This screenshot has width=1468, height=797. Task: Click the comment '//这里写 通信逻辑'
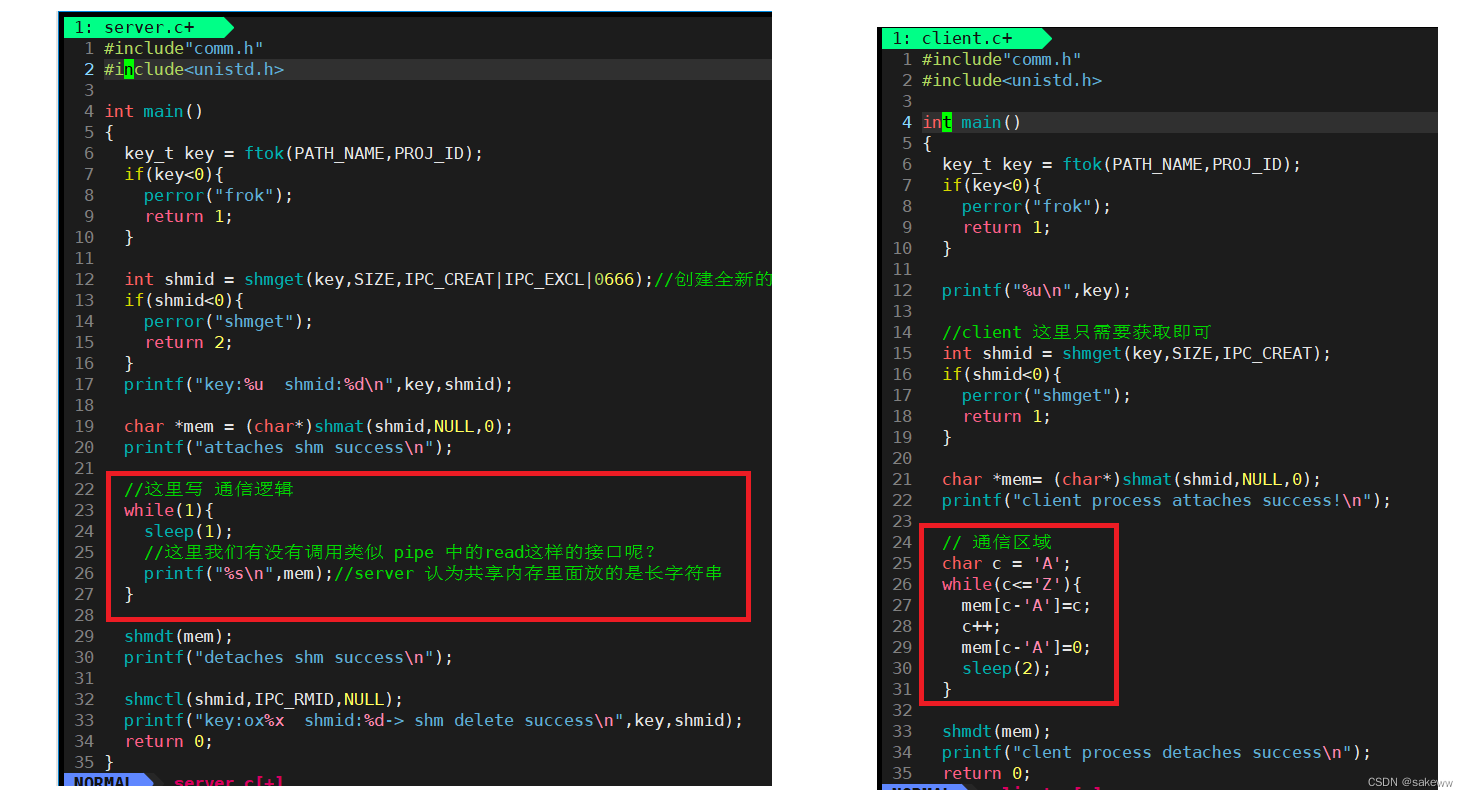pyautogui.click(x=209, y=489)
